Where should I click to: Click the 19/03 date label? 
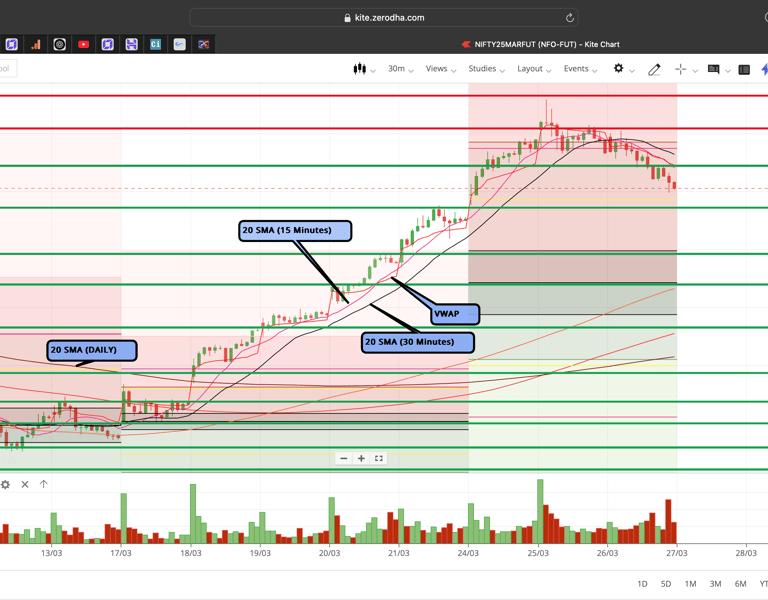(x=260, y=553)
